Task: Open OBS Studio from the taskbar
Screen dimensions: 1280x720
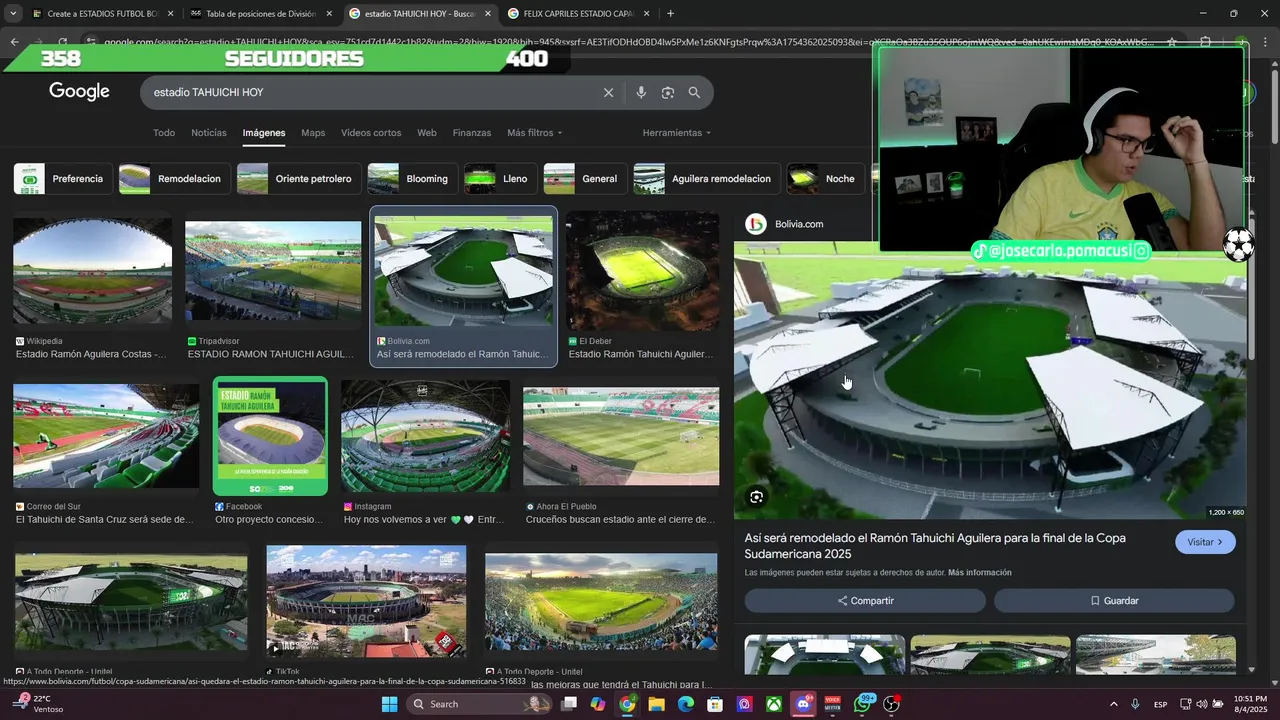Action: tap(891, 704)
